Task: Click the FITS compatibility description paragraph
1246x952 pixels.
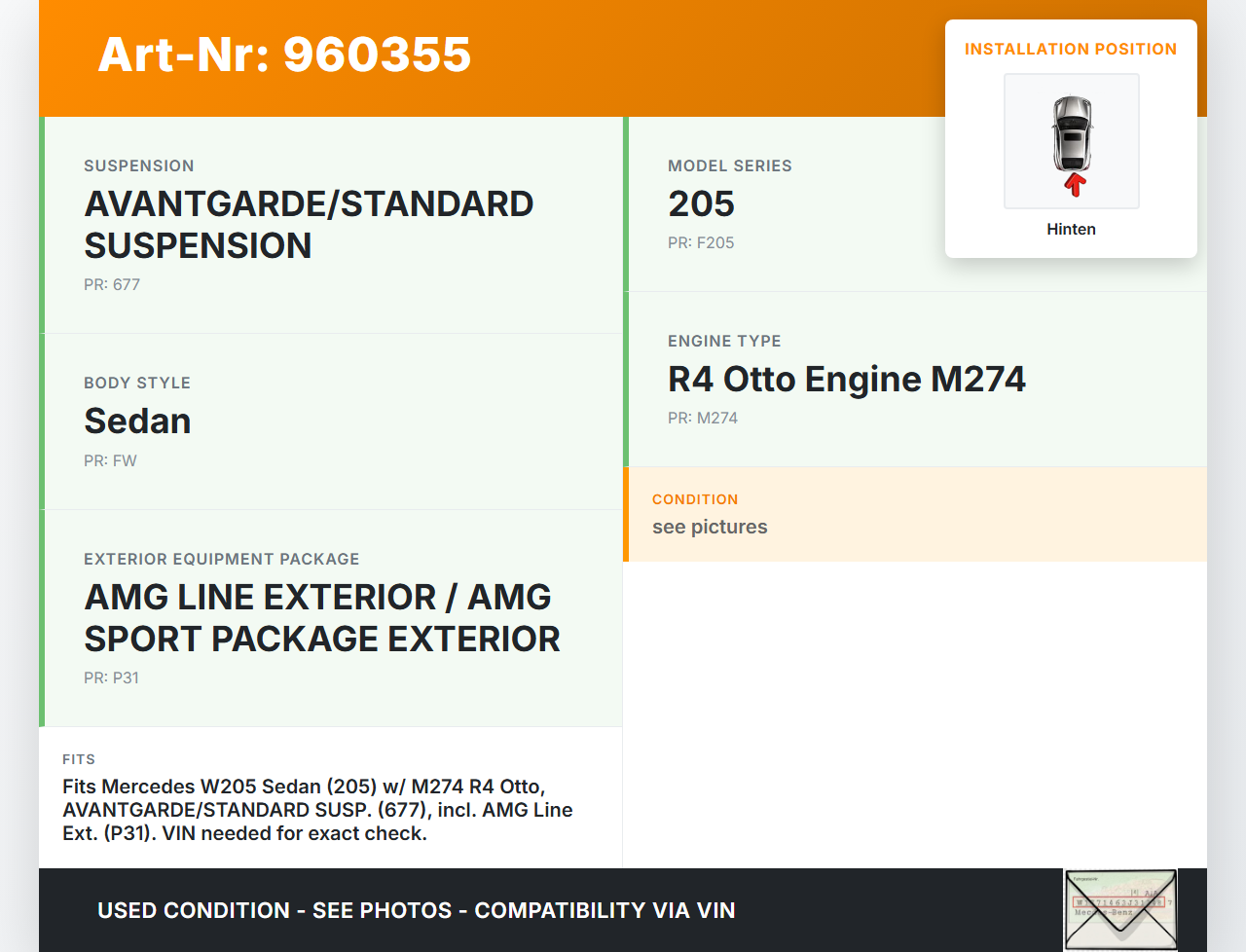Action: [317, 810]
